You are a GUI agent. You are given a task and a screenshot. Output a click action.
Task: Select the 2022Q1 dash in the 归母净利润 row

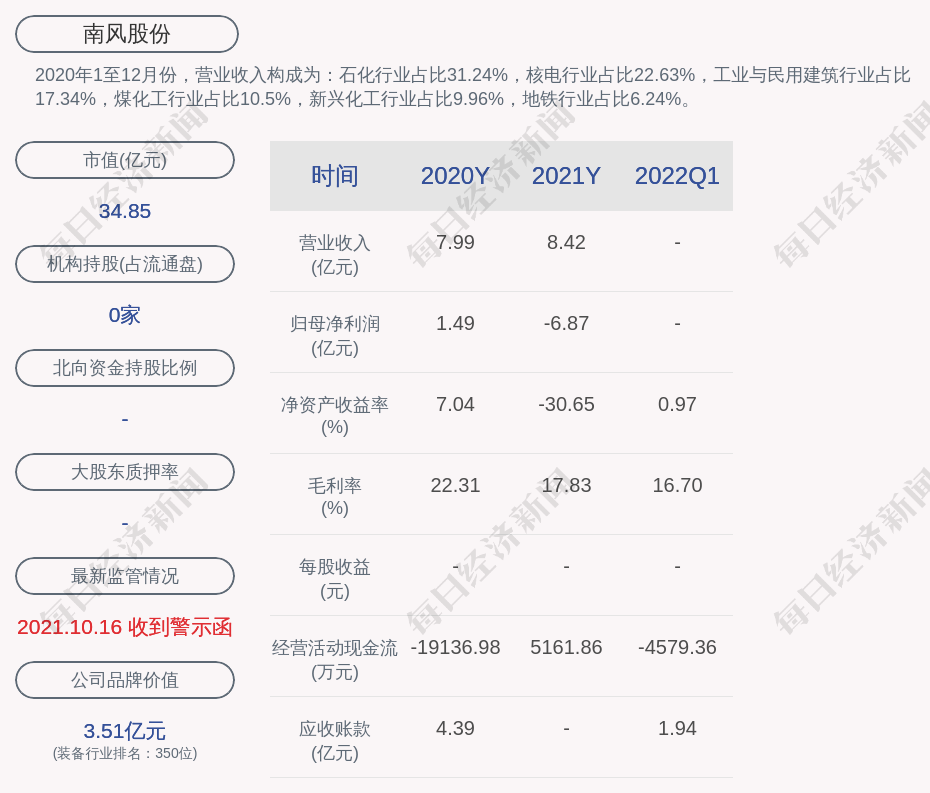tap(677, 324)
